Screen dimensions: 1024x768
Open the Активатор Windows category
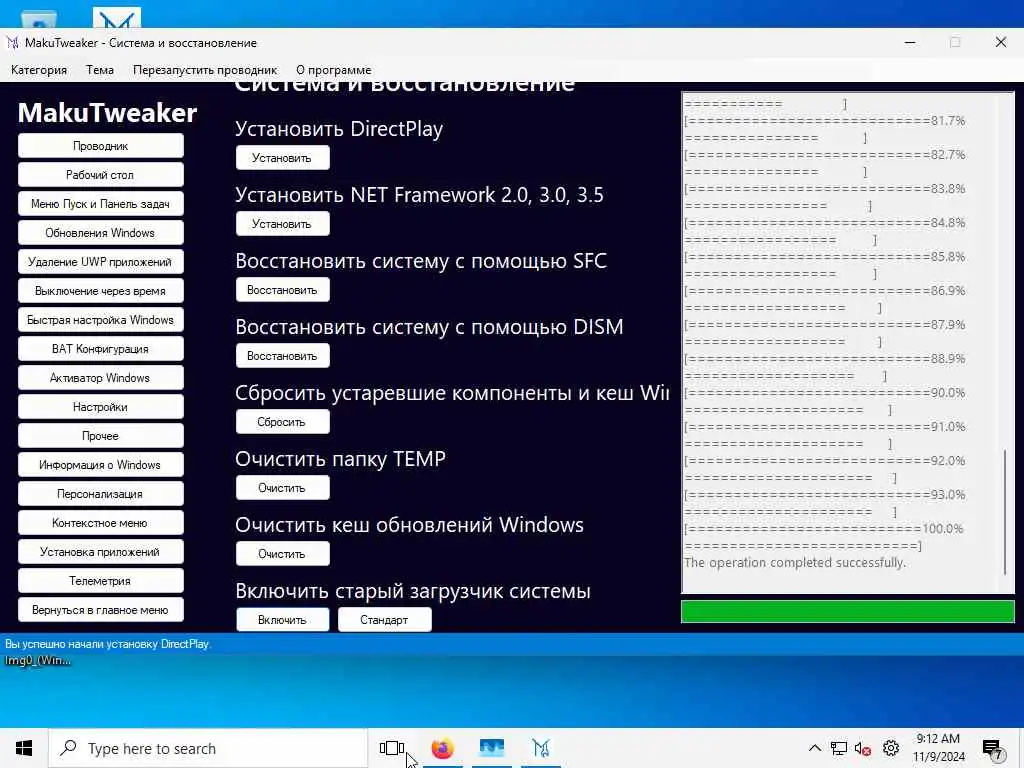point(101,378)
